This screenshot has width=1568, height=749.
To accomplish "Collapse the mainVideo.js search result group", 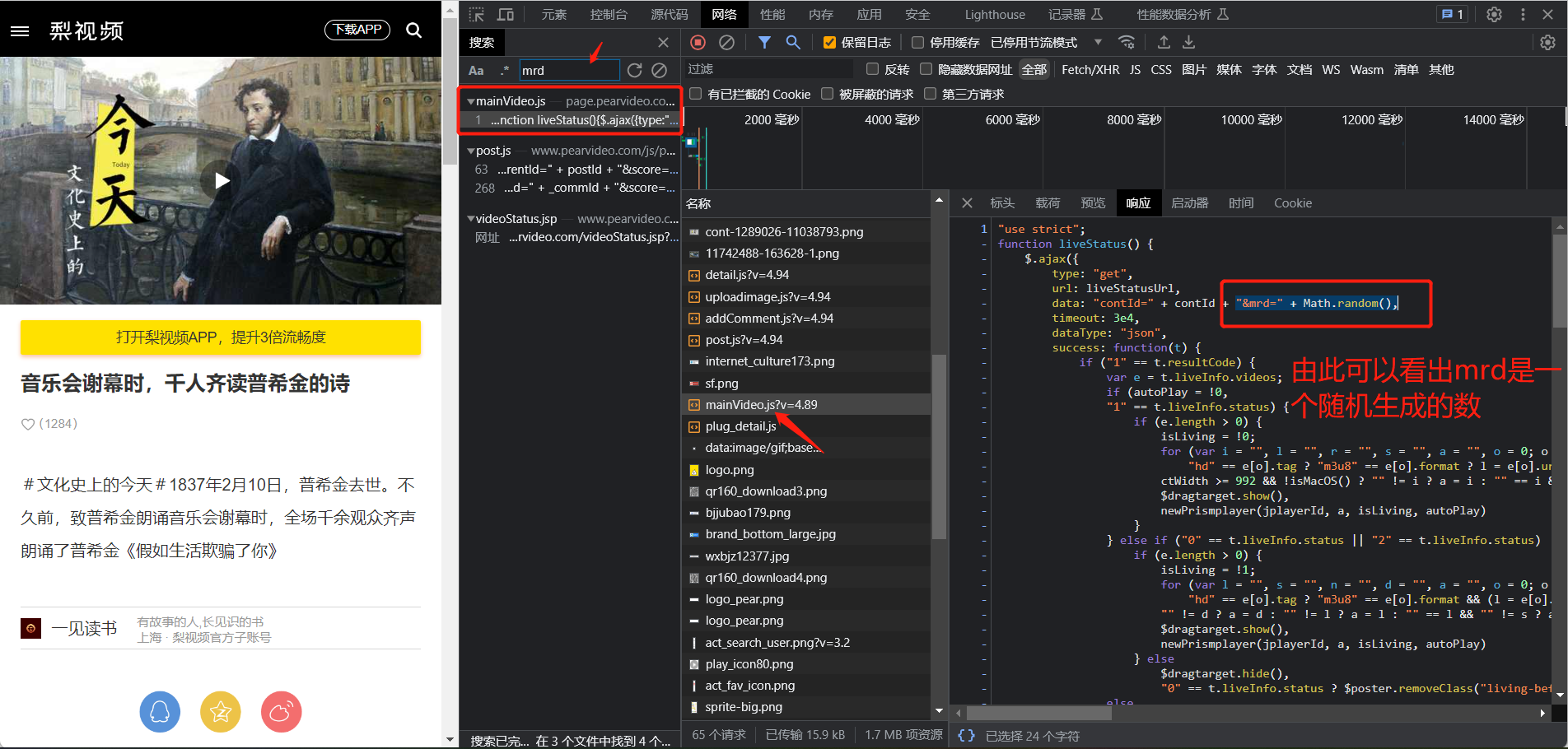I will coord(470,101).
